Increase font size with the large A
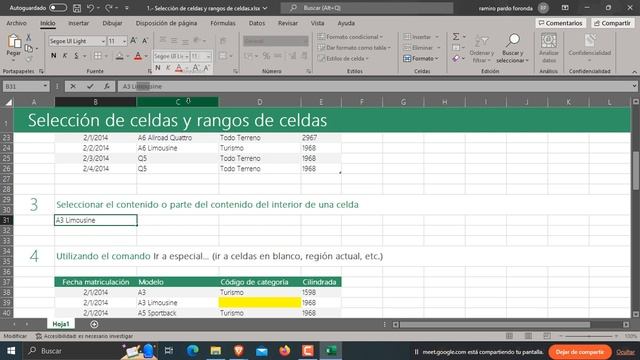Image resolution: width=640 pixels, height=360 pixels. pyautogui.click(x=133, y=40)
